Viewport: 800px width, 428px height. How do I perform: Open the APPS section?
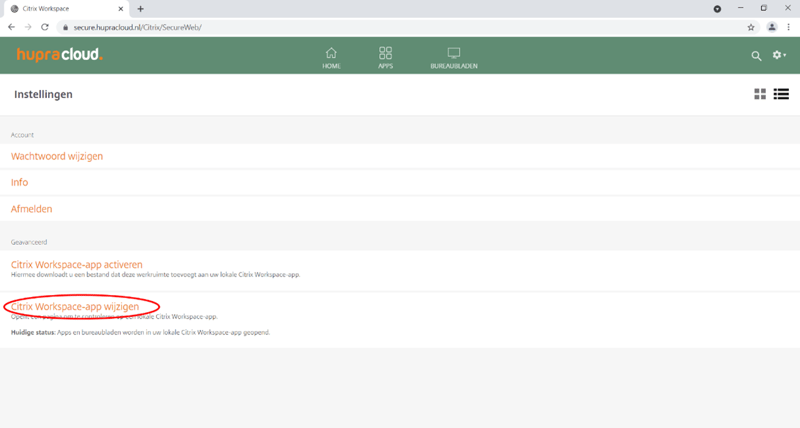tap(385, 58)
